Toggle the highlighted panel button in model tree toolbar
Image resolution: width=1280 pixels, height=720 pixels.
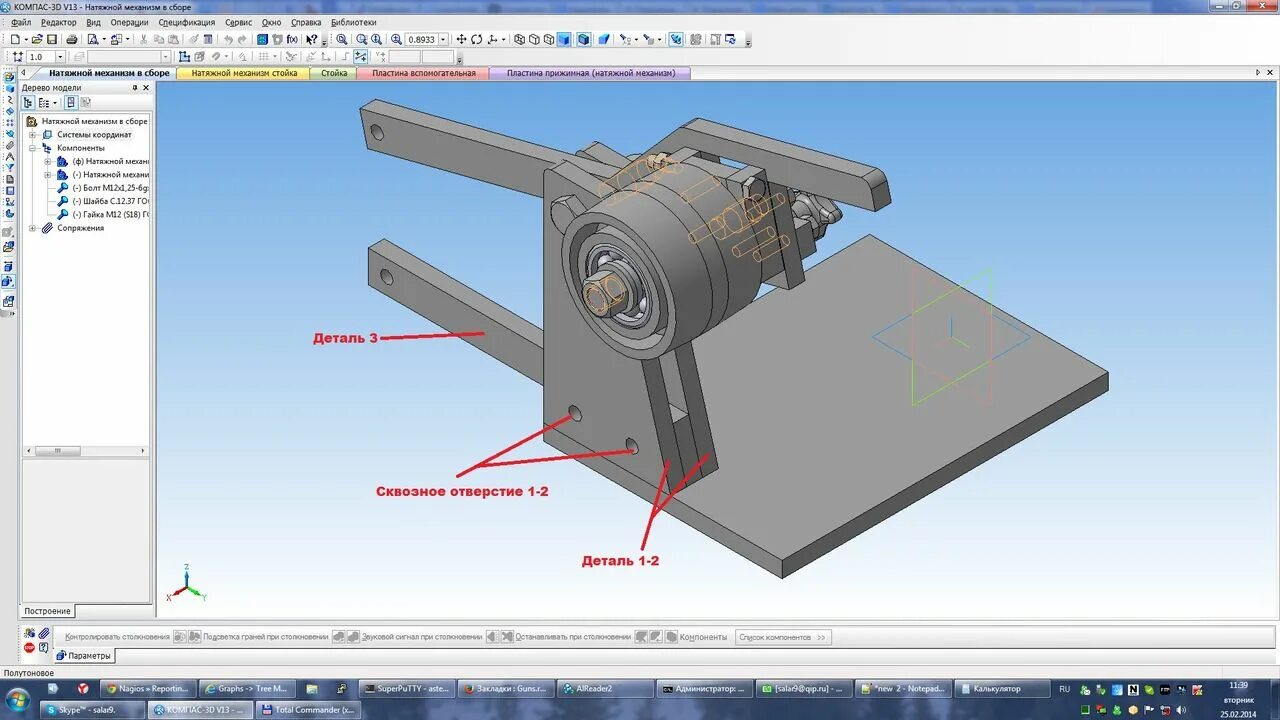click(x=71, y=102)
